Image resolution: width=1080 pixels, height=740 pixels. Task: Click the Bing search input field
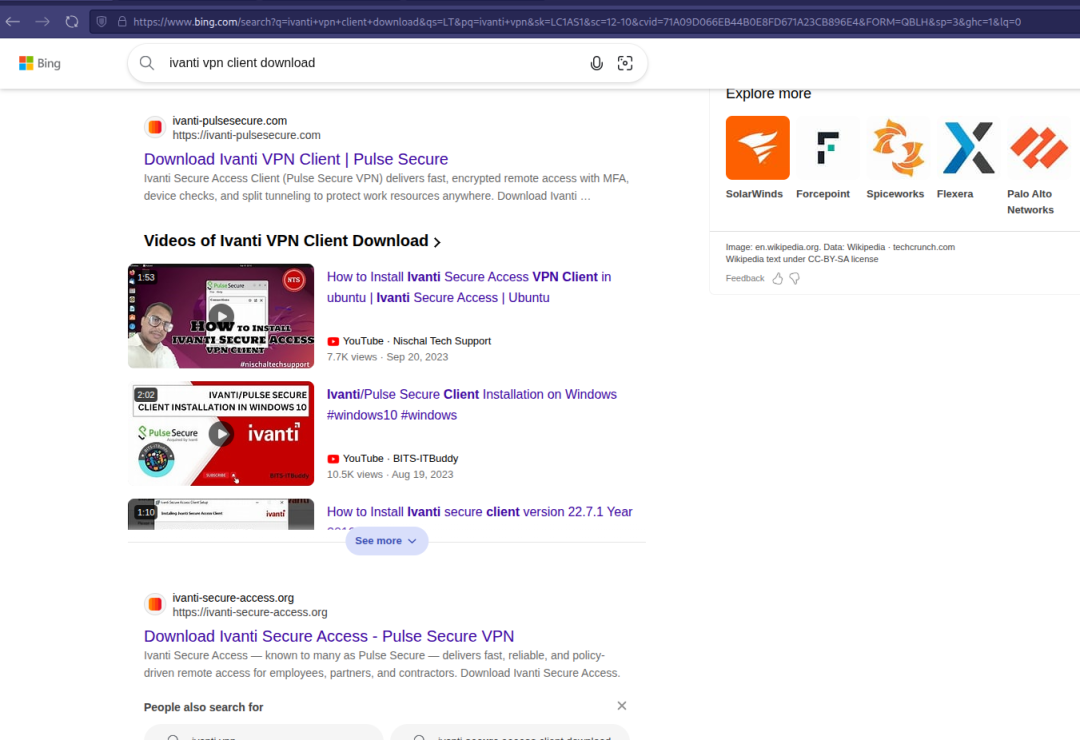(x=370, y=63)
